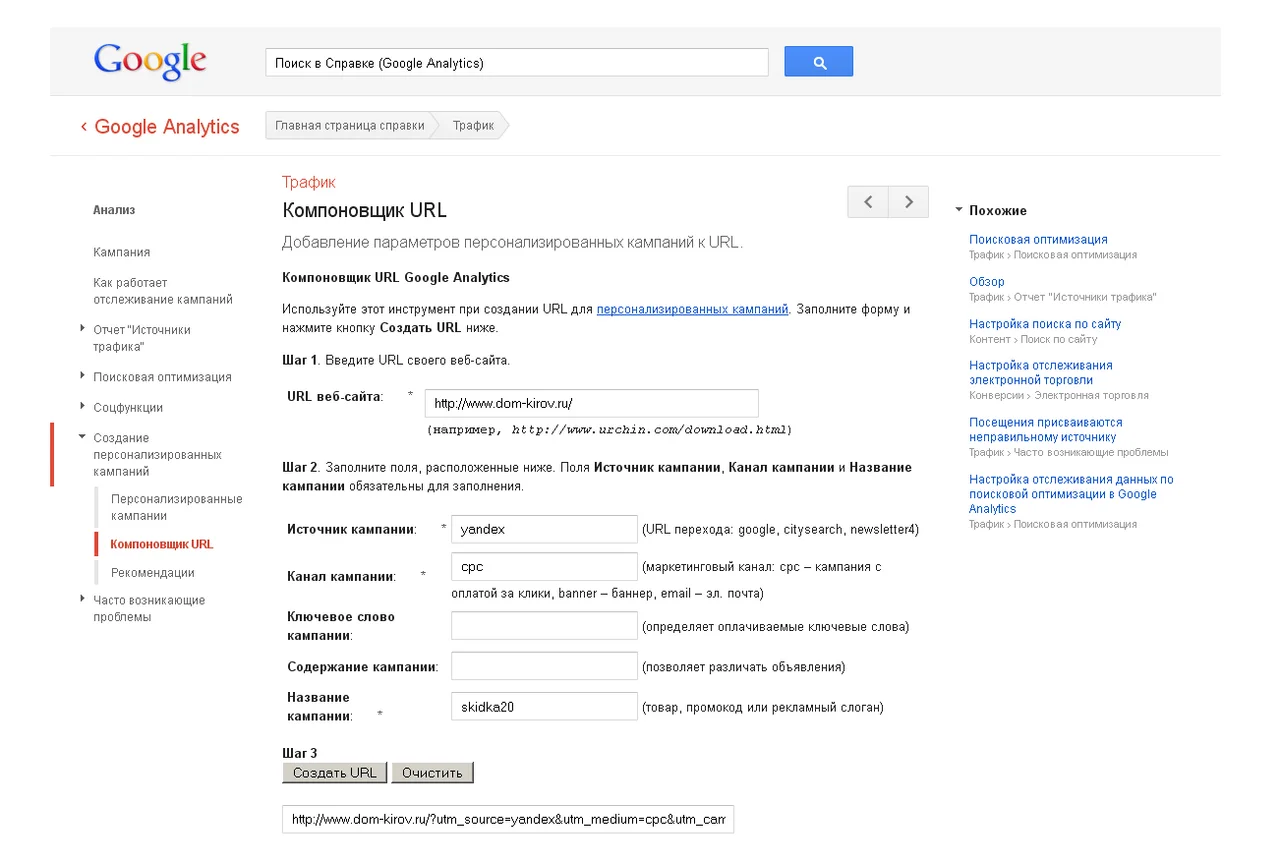
Task: Follow the персонализированных кампаний link
Action: tap(692, 309)
